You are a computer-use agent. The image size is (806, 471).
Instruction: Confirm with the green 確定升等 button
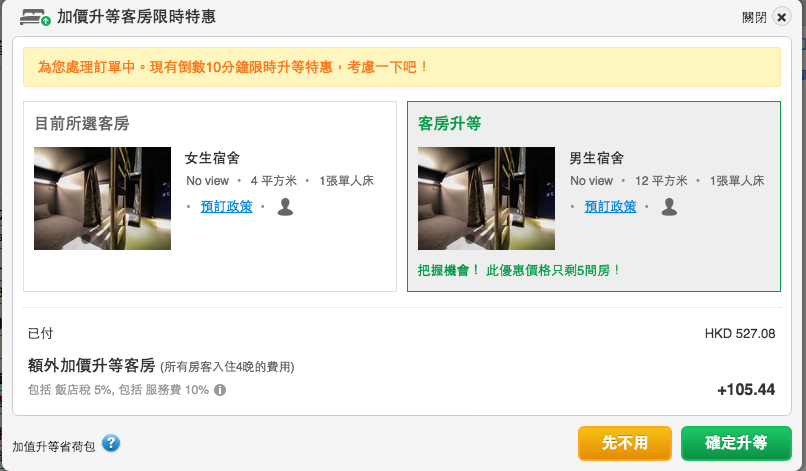pyautogui.click(x=735, y=443)
